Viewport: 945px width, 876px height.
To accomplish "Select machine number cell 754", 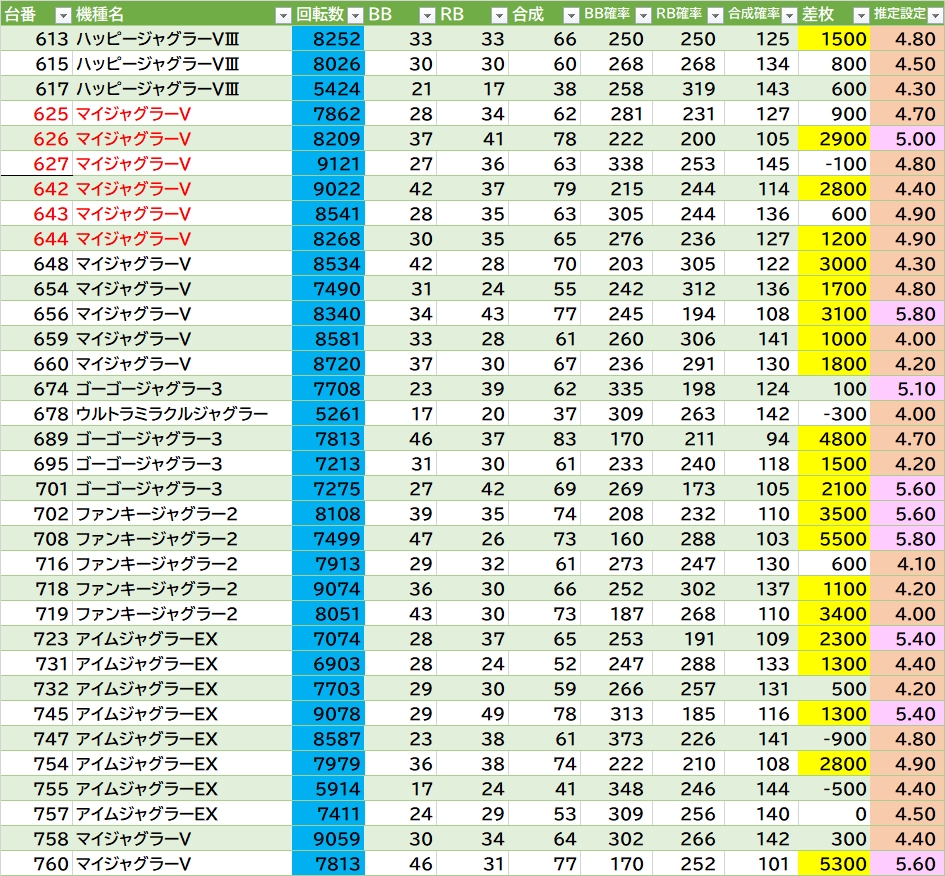I will point(37,764).
